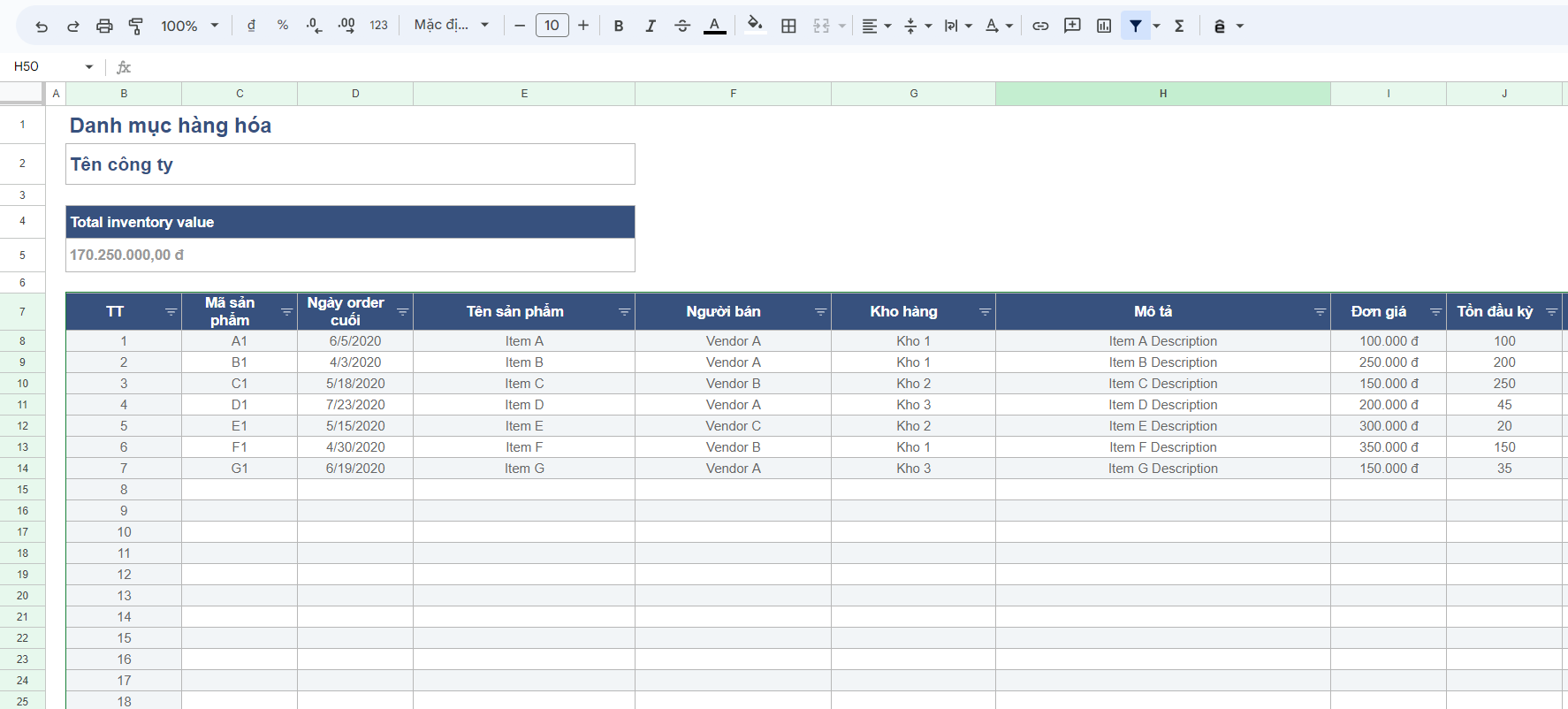Select the Item C Description cell
The image size is (1568, 709).
click(1163, 384)
